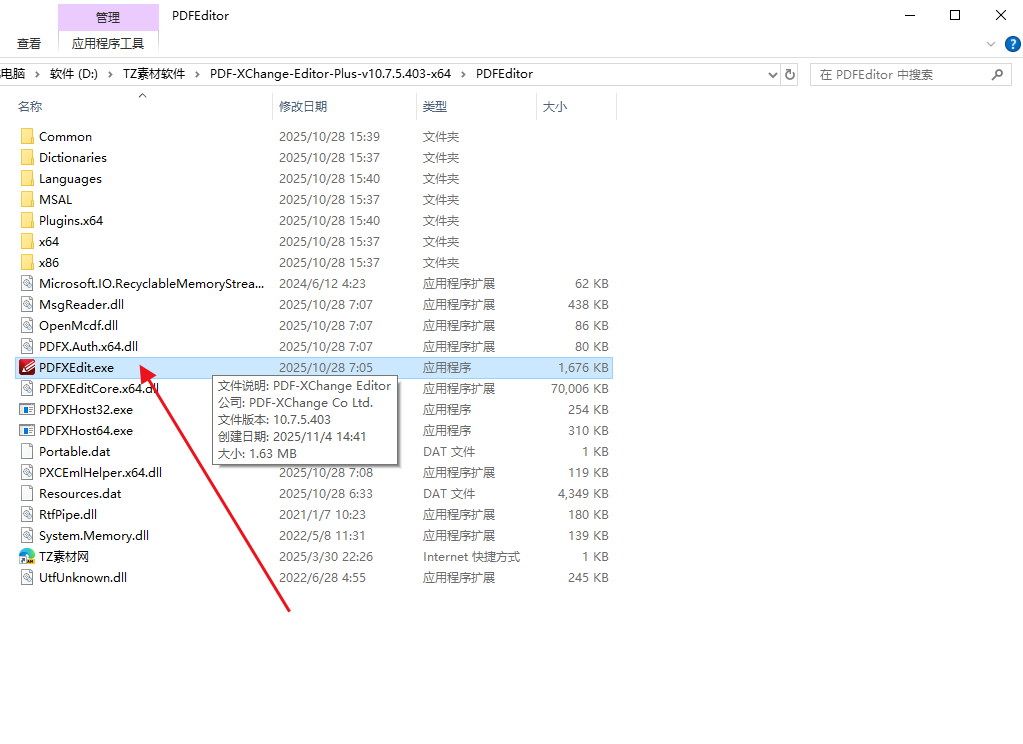Click the UtfUnknown.dll file icon

(x=27, y=578)
